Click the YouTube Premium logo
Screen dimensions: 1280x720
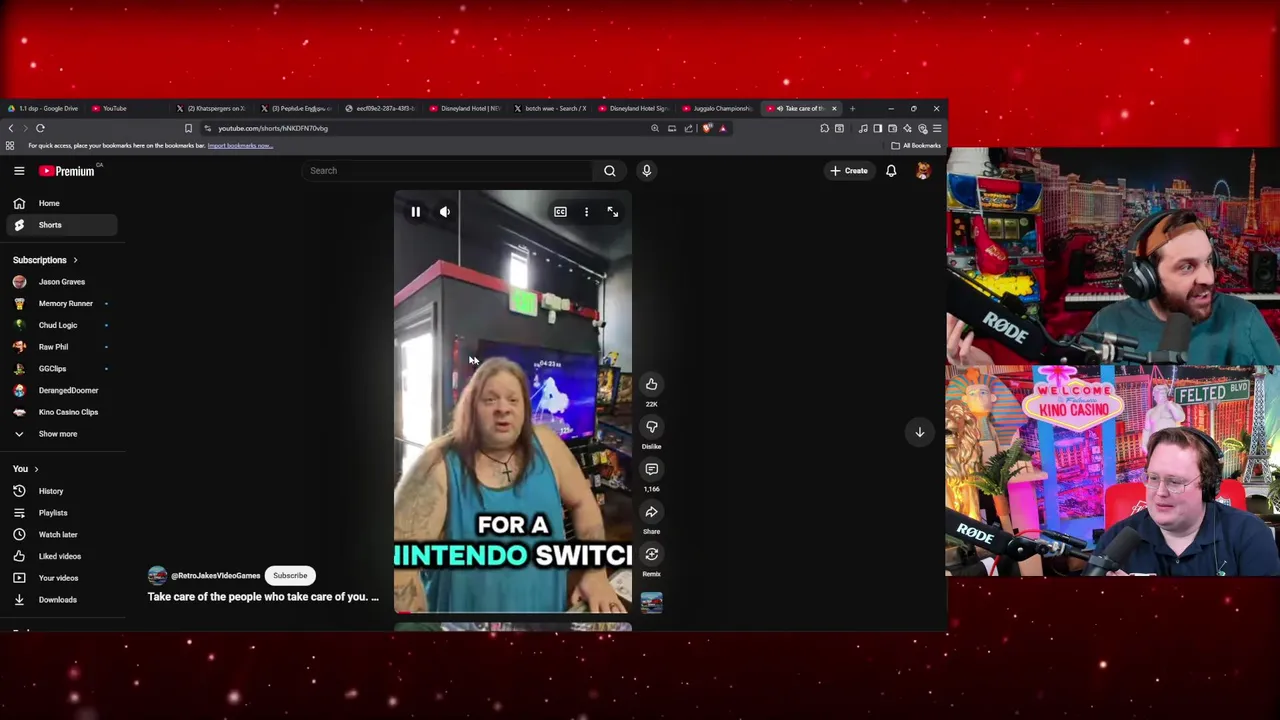click(x=67, y=171)
